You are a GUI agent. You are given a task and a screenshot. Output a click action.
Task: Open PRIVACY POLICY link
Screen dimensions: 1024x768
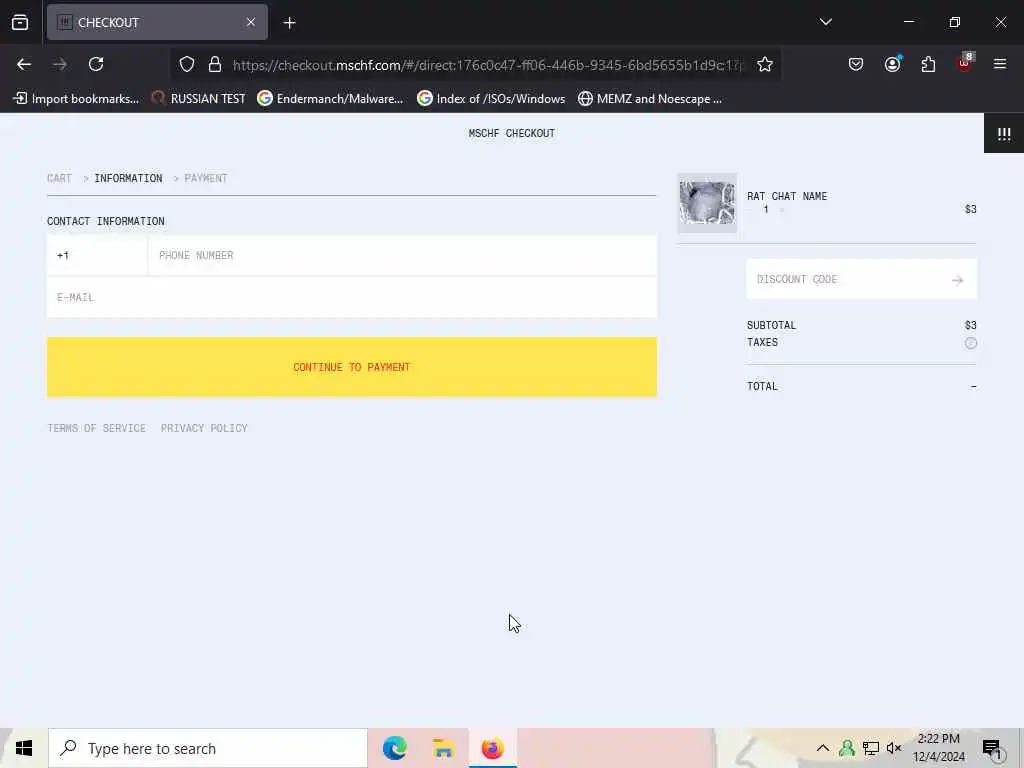tap(204, 428)
